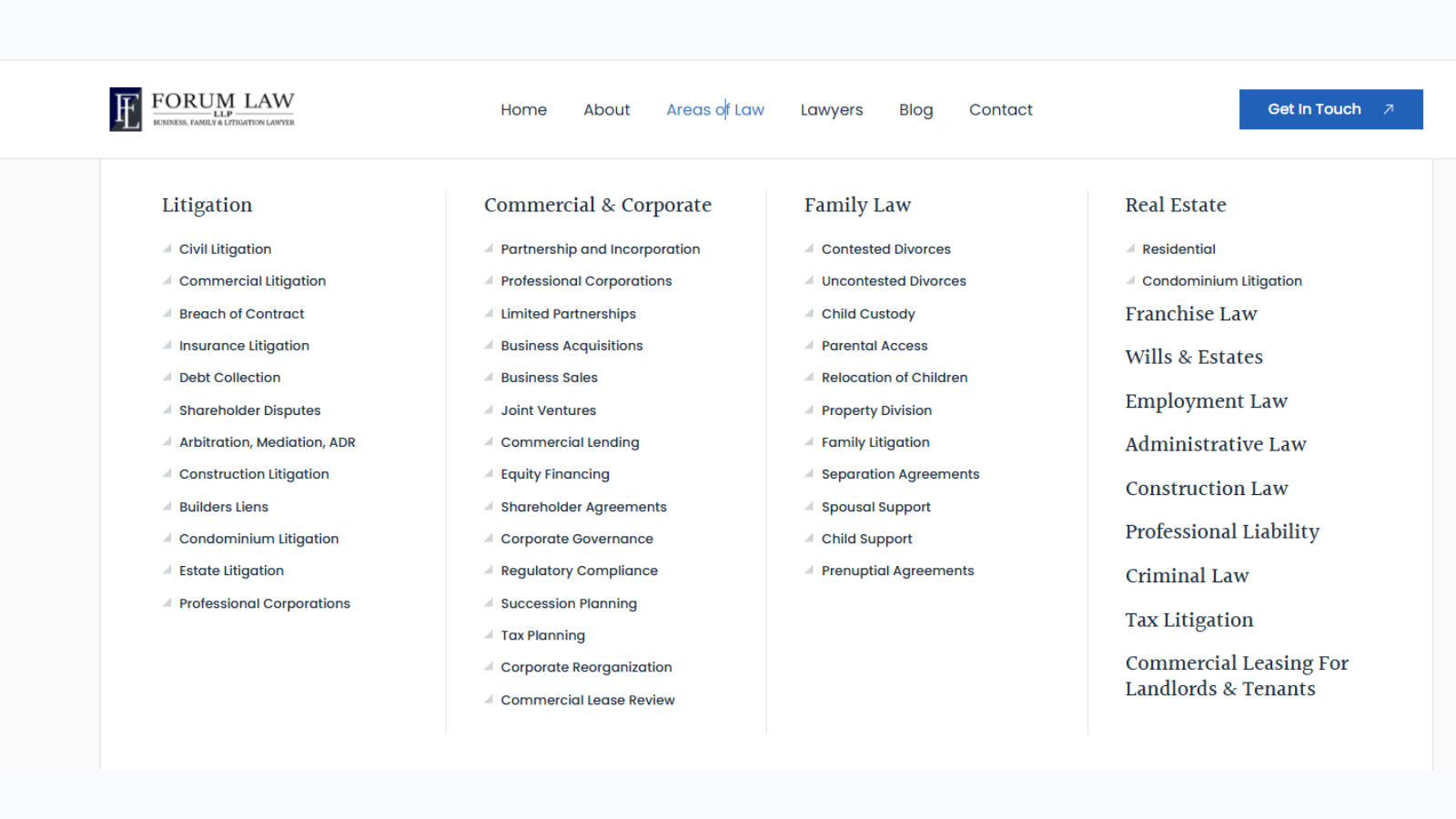Open Commercial Lease Review link
Screen dimensions: 1456x819
coord(587,700)
